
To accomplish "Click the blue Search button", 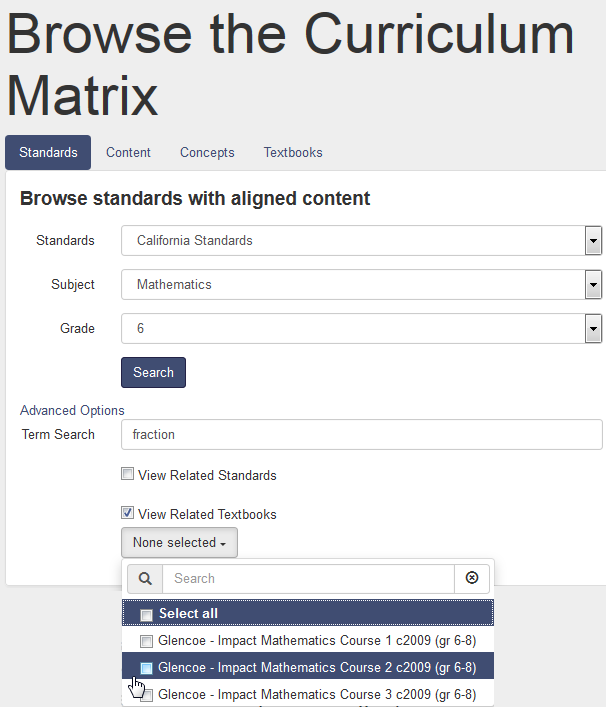I will coord(153,372).
